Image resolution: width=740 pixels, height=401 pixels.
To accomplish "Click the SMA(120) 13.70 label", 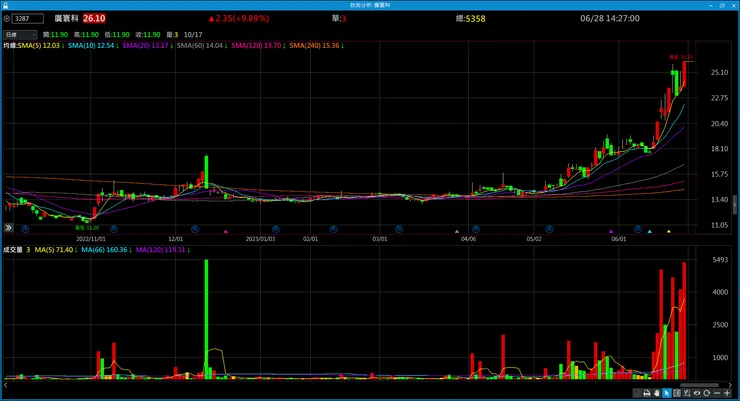I will click(x=258, y=46).
